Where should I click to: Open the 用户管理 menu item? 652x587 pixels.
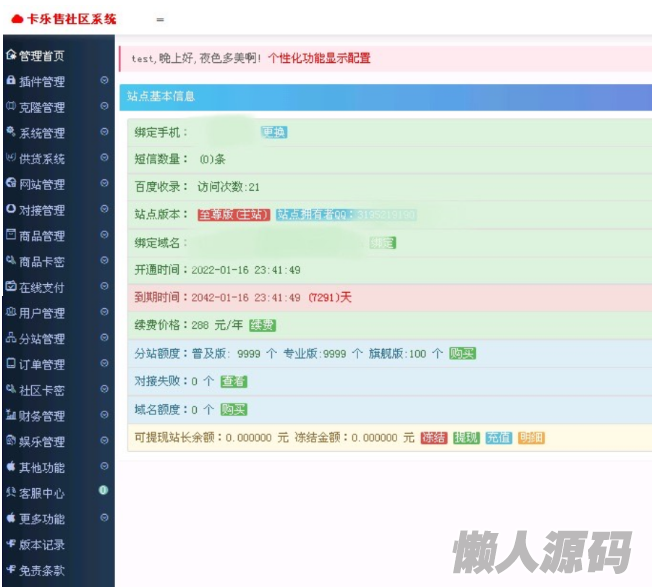(x=58, y=313)
